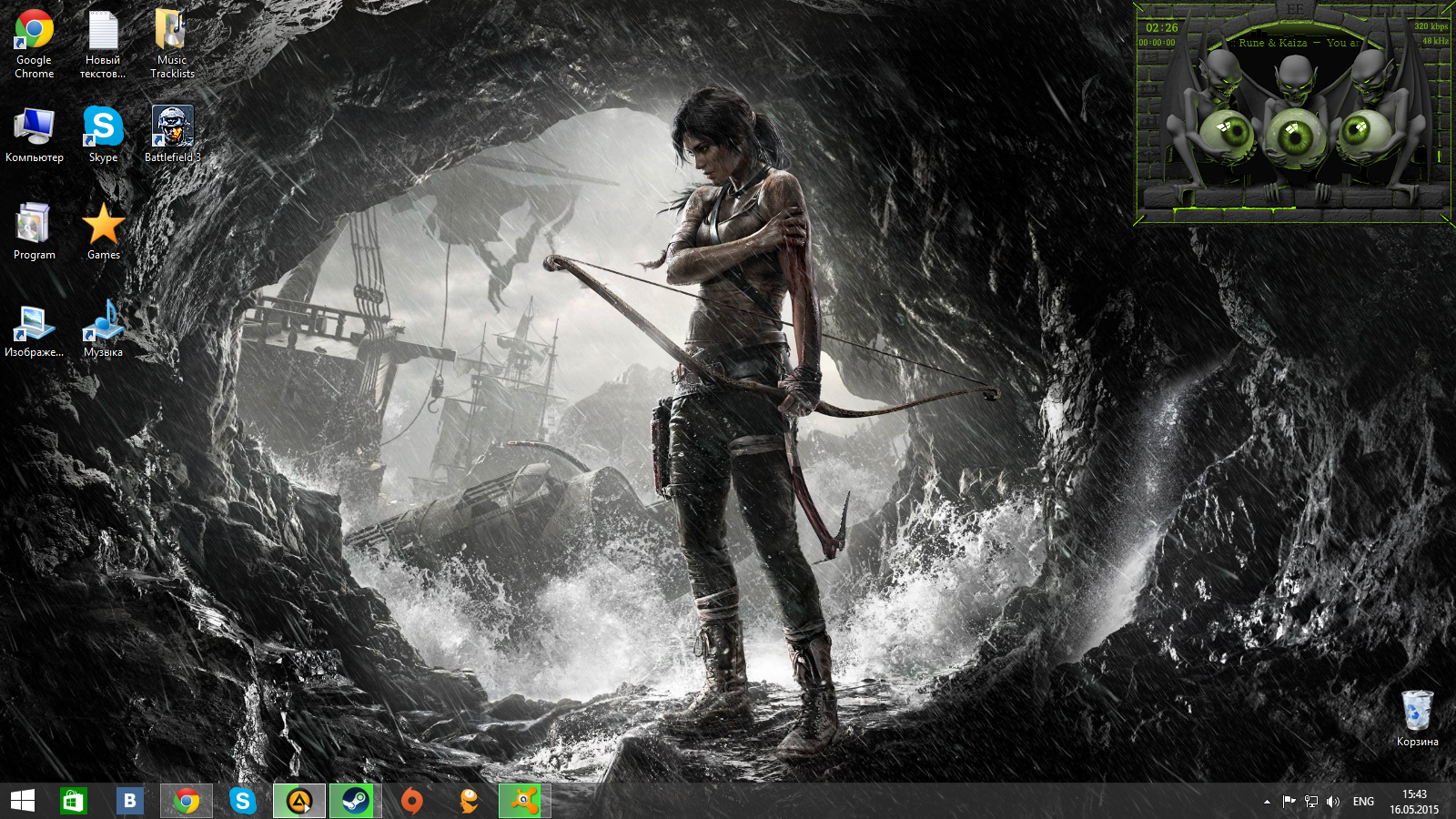This screenshot has width=1456, height=819.
Task: Launch Origin from the taskbar
Action: click(411, 801)
